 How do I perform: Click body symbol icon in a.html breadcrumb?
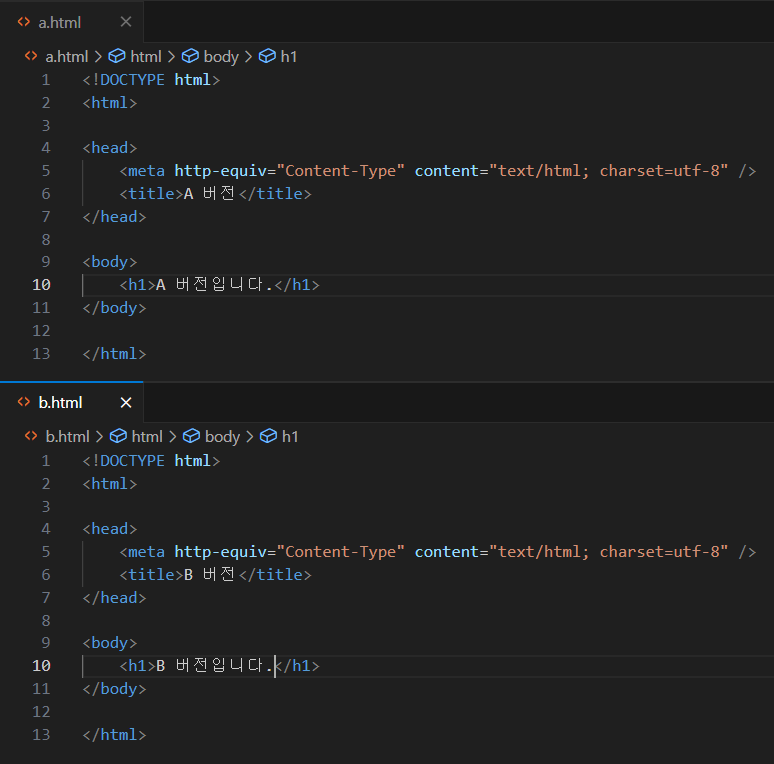point(190,57)
